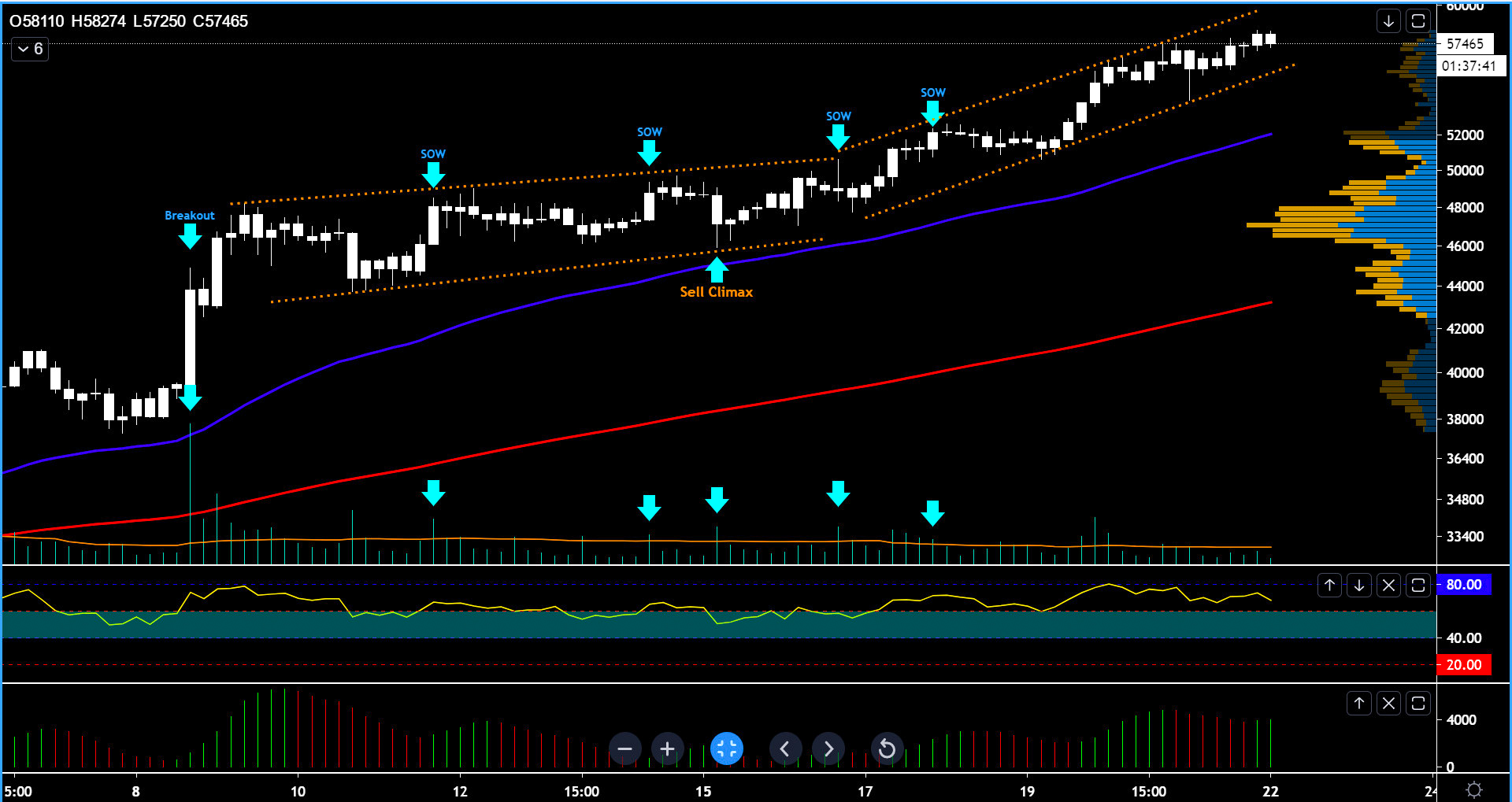Select the "Breakout" text label
Image resolution: width=1512 pixels, height=802 pixels.
[x=189, y=216]
